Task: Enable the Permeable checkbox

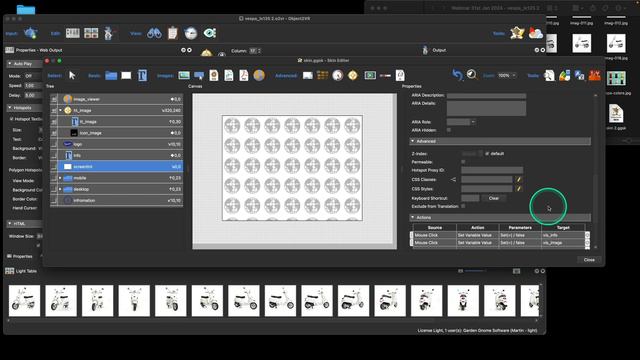Action: click(x=463, y=162)
